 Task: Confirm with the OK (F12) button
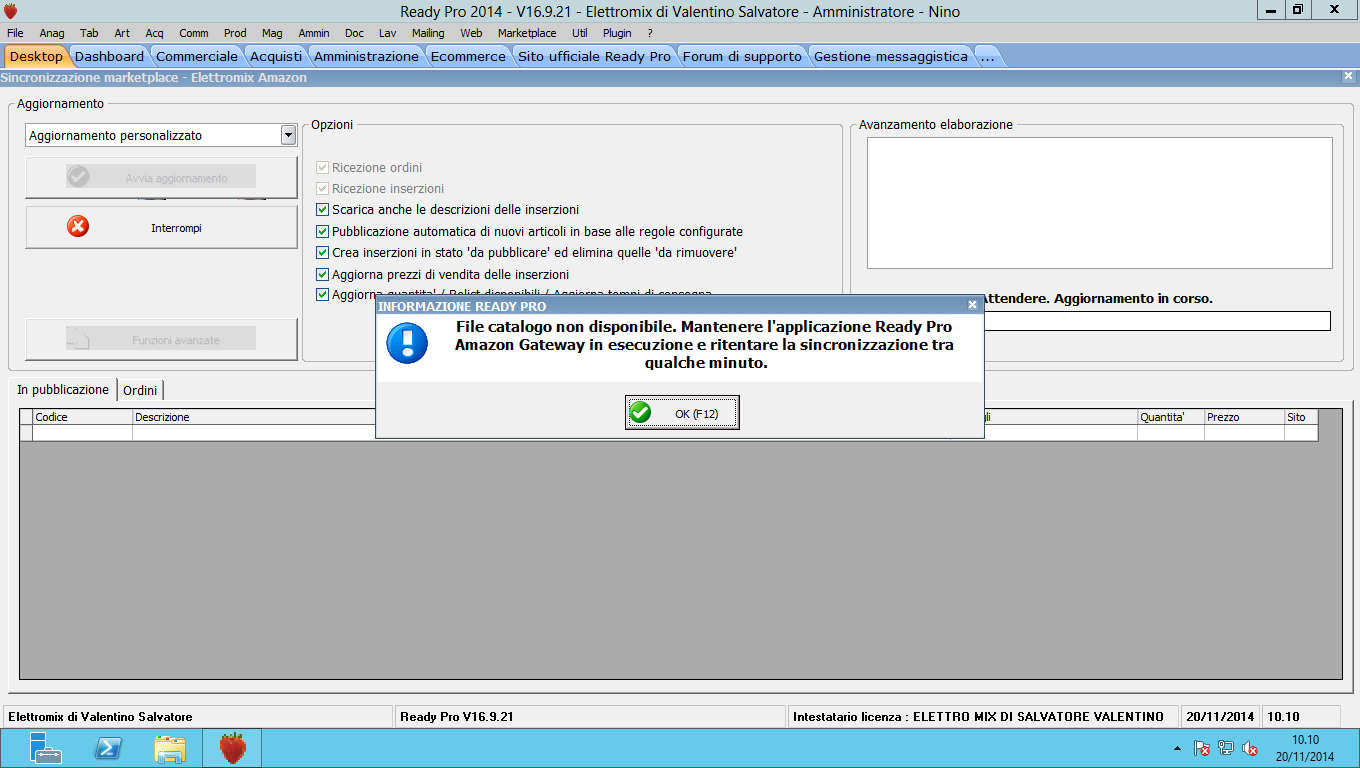point(682,413)
